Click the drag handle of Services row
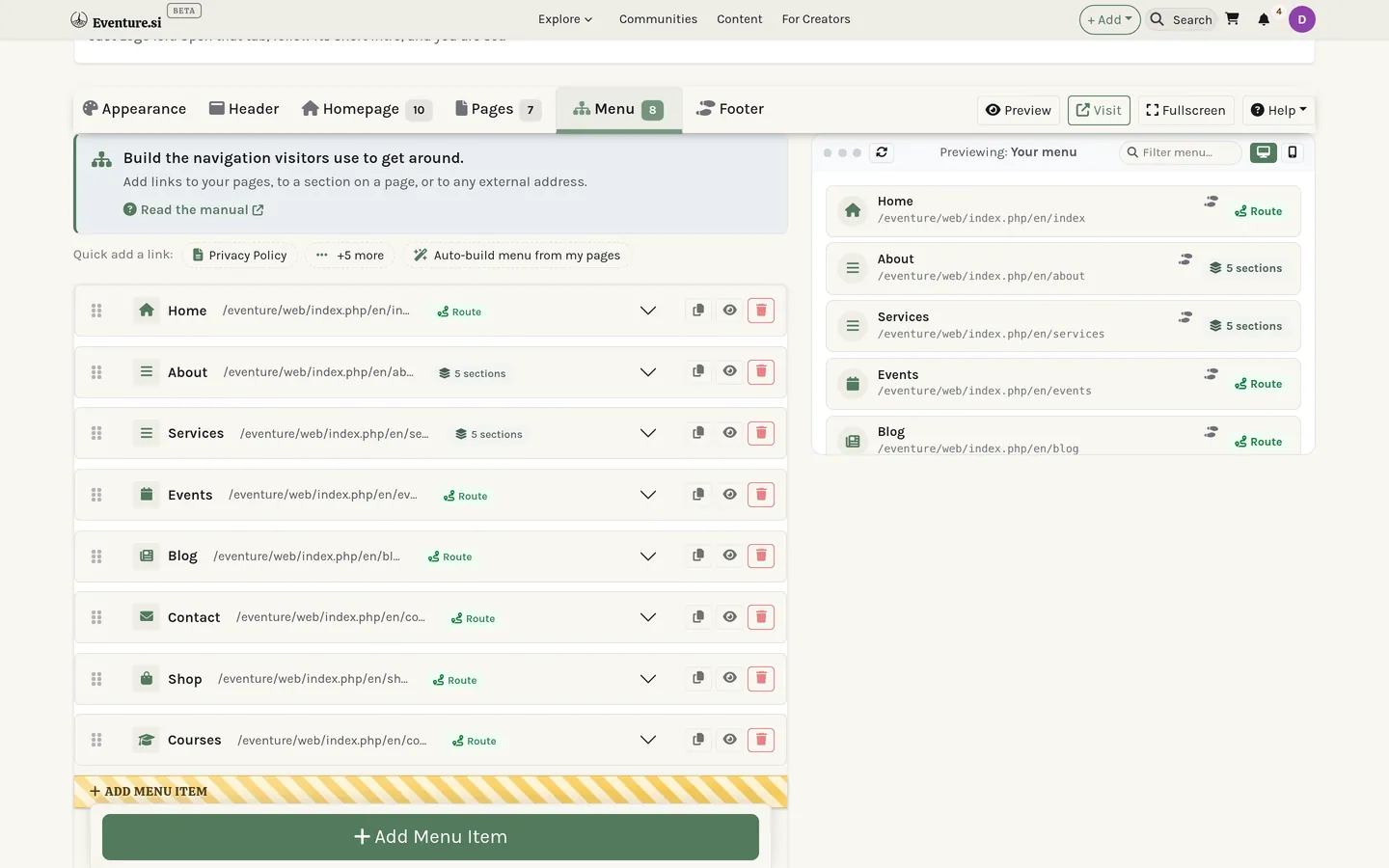 pos(96,433)
